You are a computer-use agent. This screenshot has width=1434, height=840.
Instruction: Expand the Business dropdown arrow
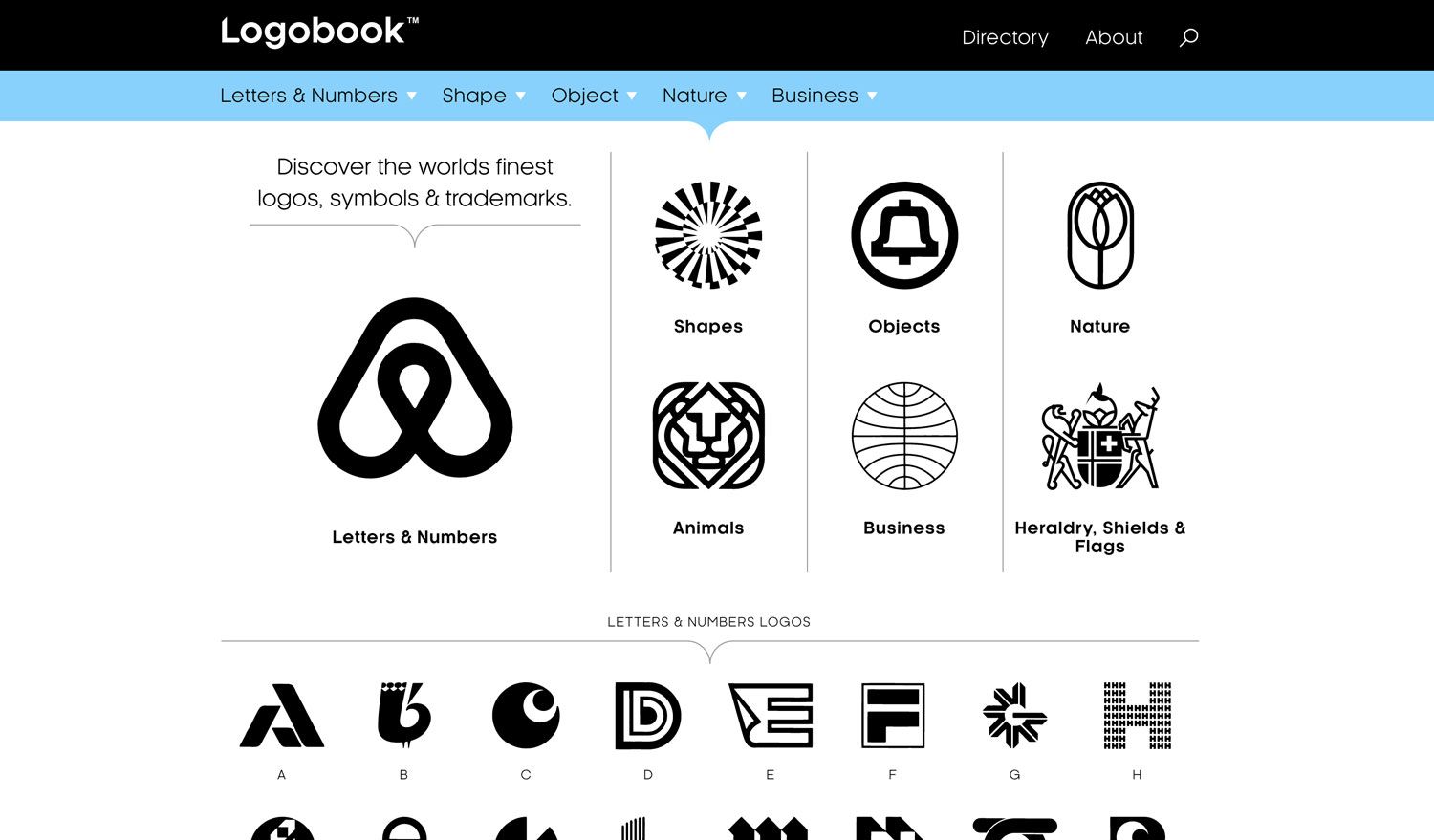[x=872, y=96]
